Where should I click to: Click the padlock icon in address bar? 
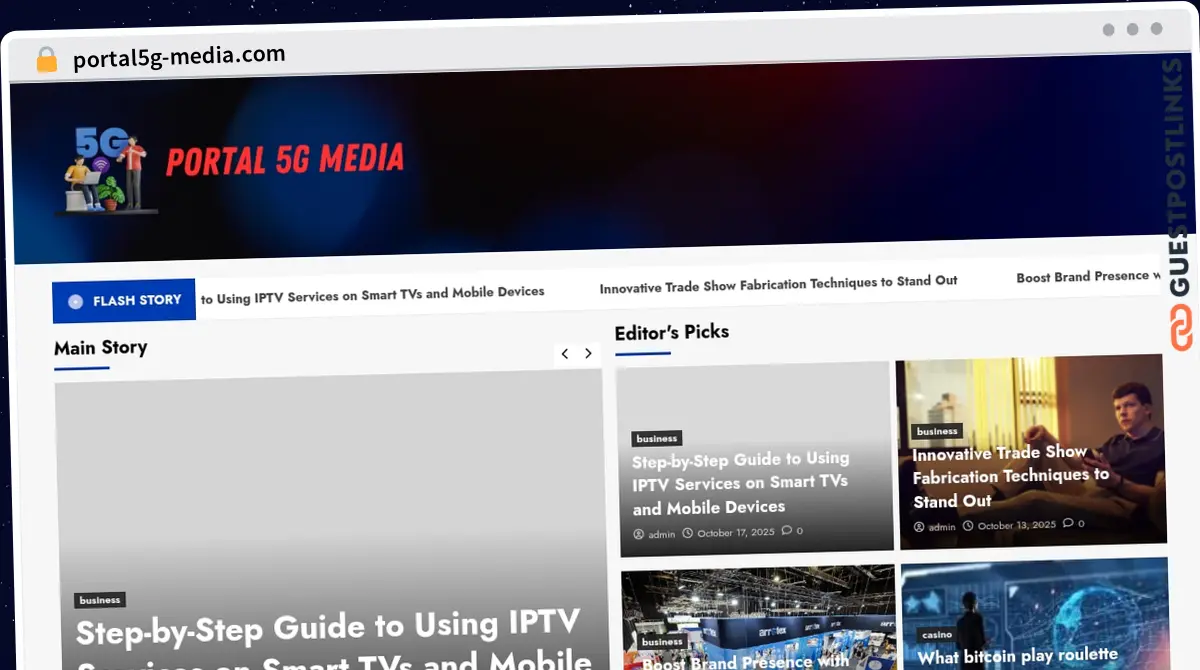pyautogui.click(x=46, y=60)
